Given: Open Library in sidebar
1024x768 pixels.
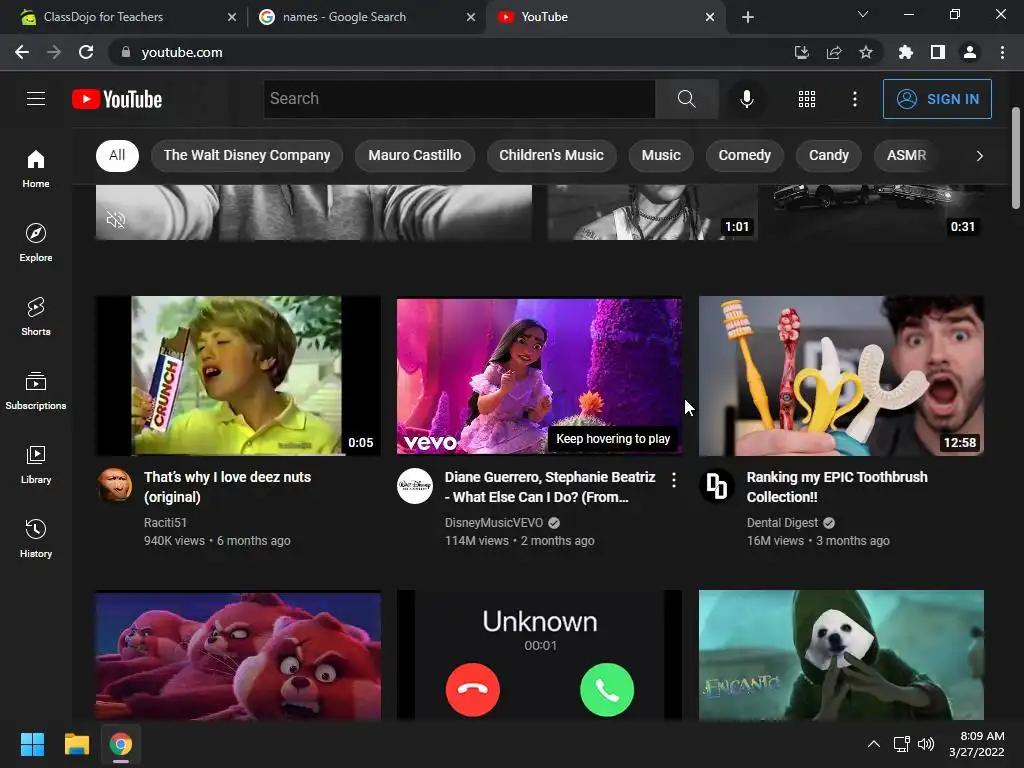Looking at the screenshot, I should [x=36, y=464].
